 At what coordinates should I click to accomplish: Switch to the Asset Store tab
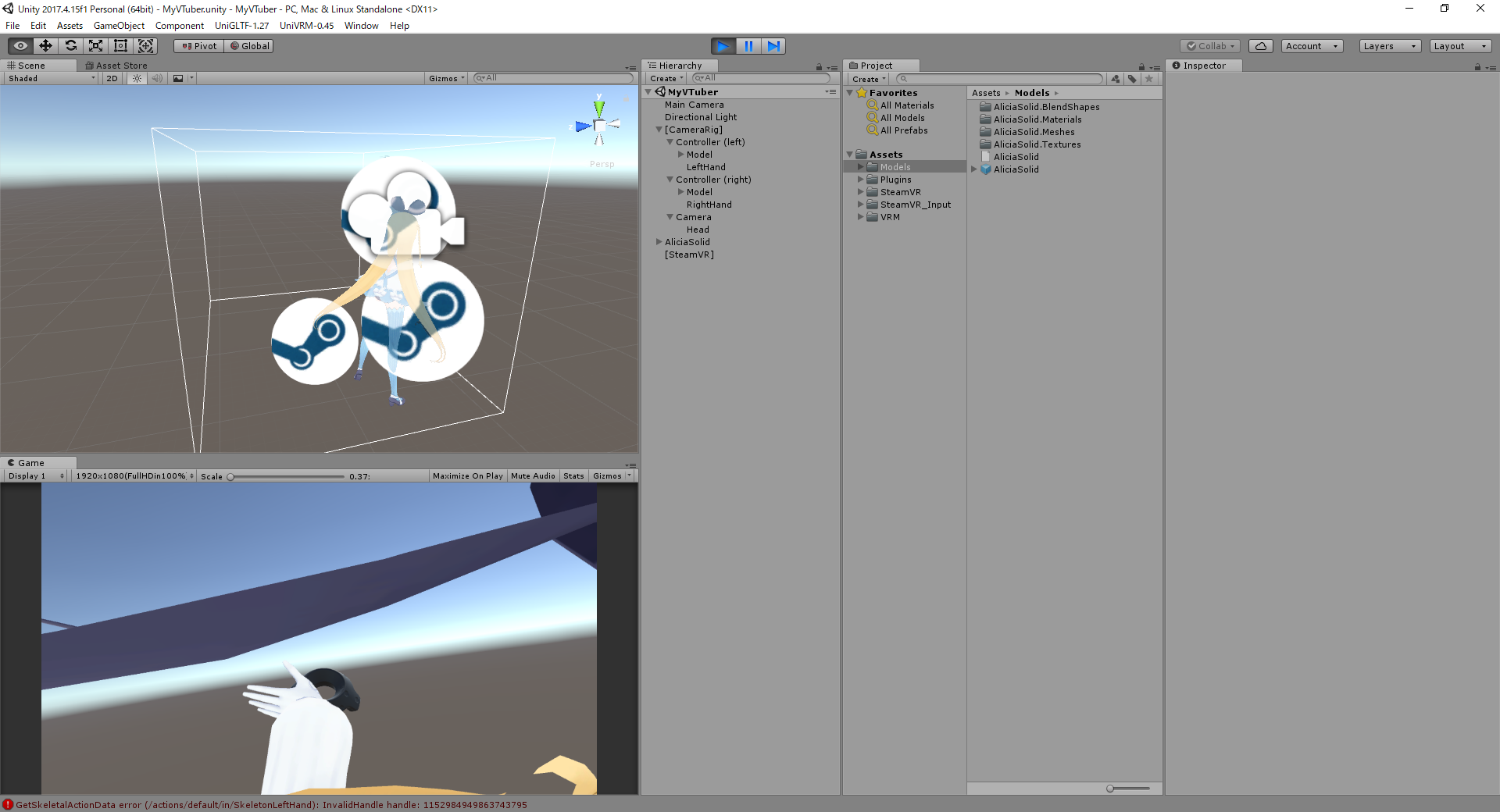coord(116,66)
